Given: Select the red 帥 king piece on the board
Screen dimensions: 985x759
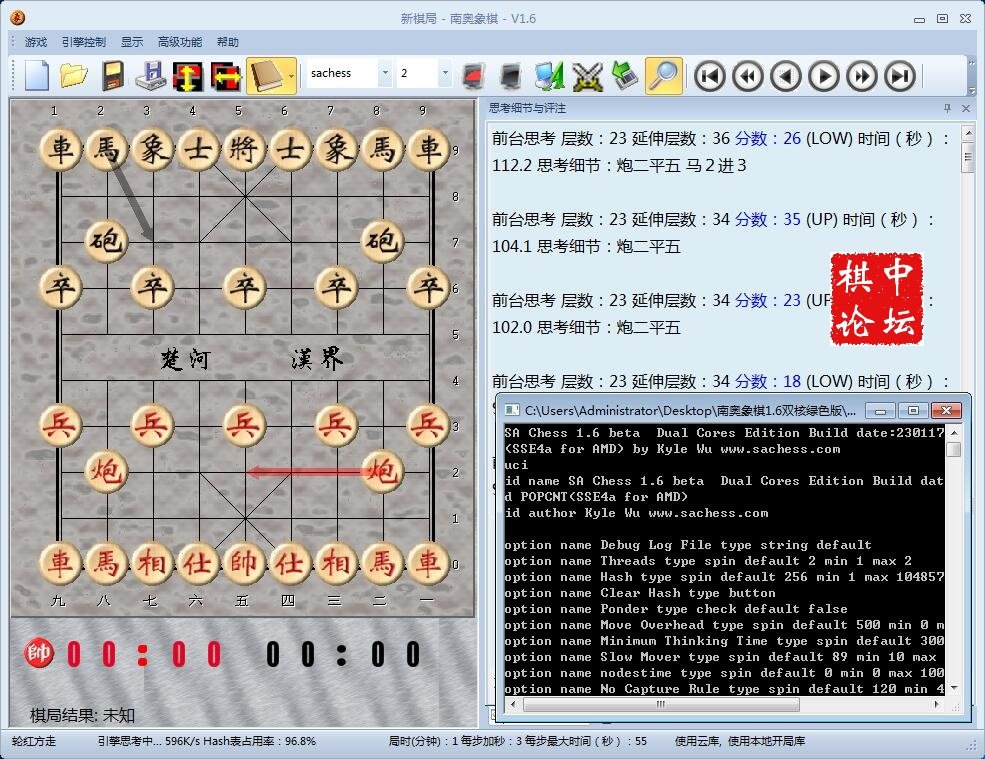Looking at the screenshot, I should pos(244,563).
